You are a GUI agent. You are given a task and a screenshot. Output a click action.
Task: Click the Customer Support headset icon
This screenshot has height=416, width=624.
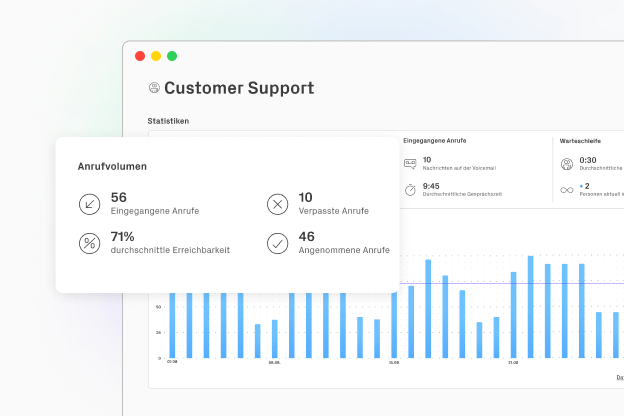(x=154, y=87)
